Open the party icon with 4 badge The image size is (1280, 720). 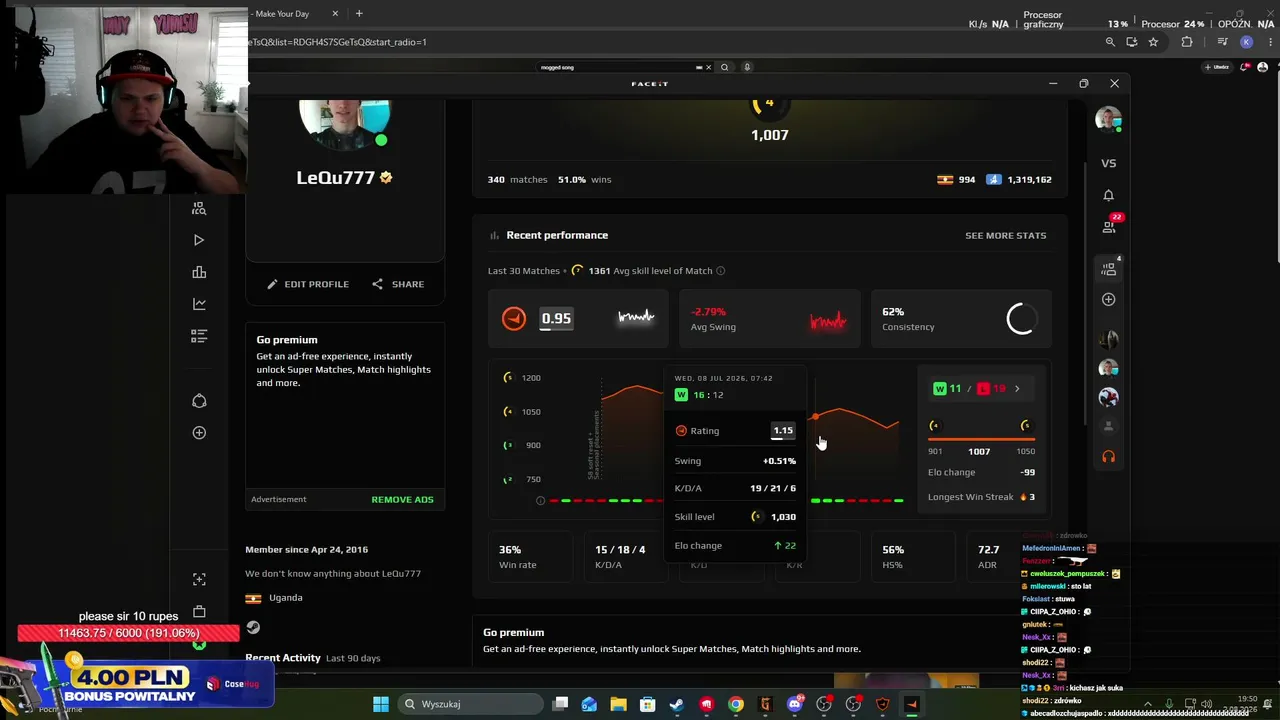[1110, 268]
